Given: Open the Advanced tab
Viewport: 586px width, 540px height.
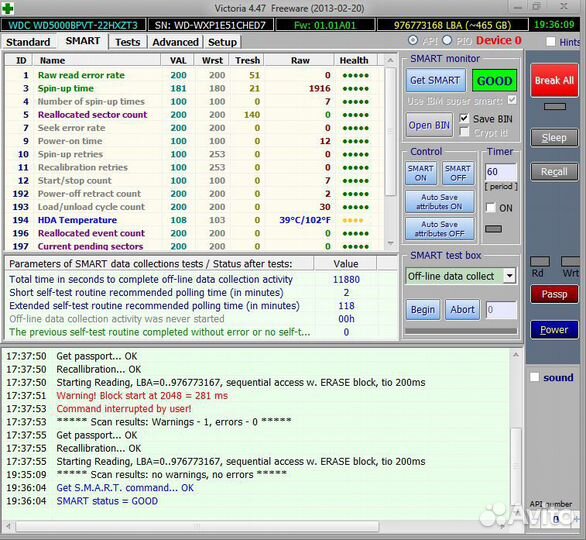Looking at the screenshot, I should click(175, 42).
